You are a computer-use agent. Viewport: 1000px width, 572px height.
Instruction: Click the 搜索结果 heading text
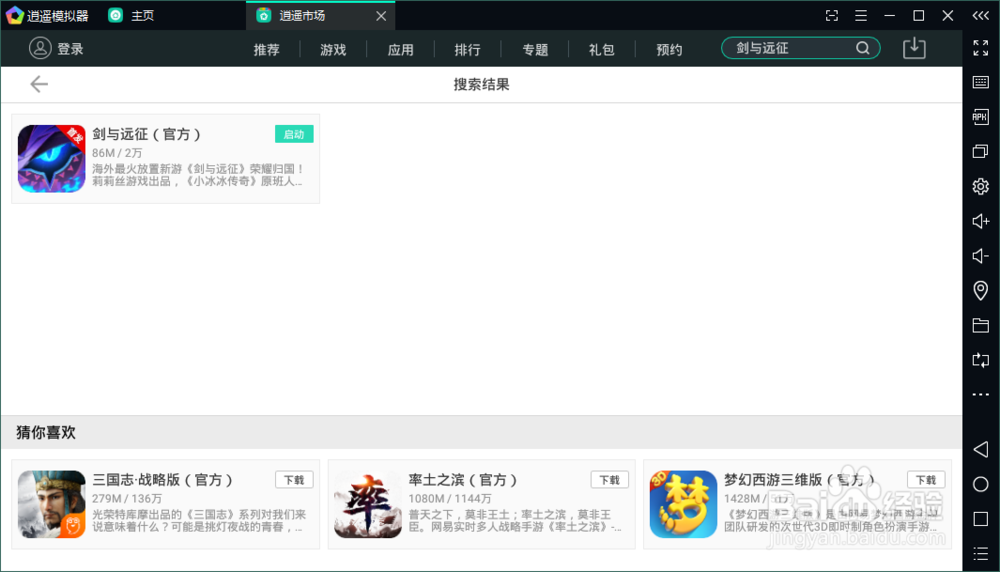click(x=482, y=84)
